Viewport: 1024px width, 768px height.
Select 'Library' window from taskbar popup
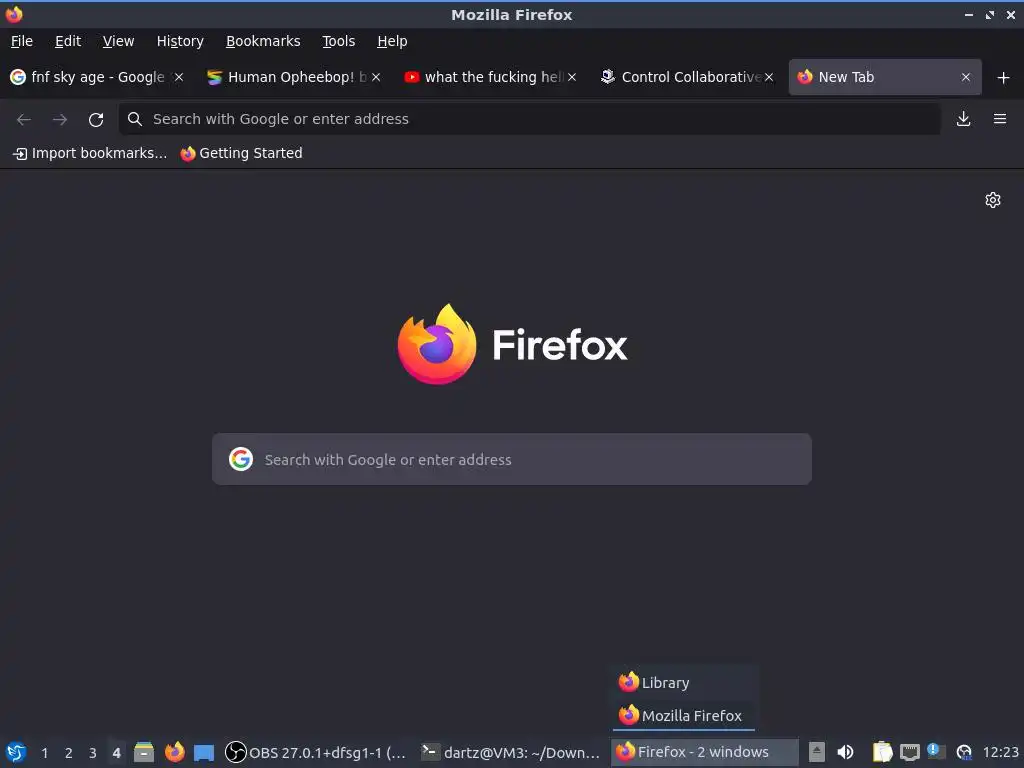(684, 682)
